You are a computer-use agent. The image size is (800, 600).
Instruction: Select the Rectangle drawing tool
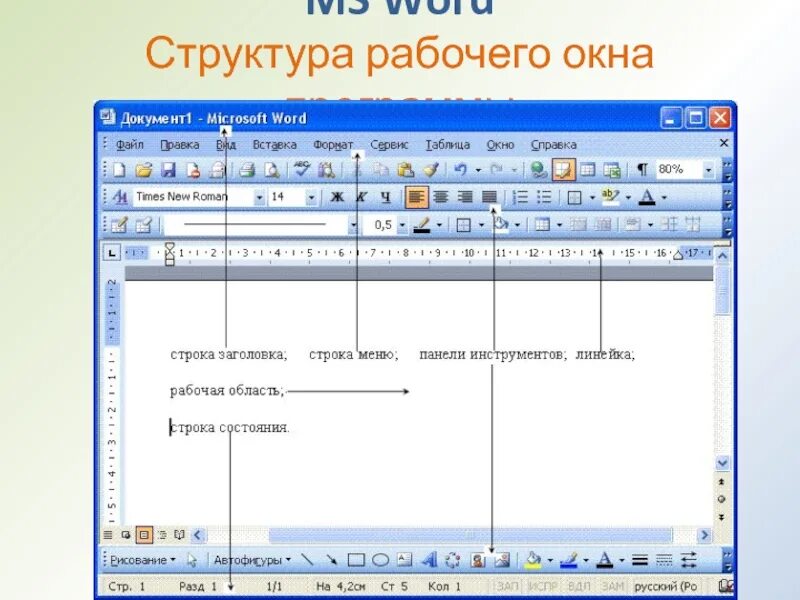click(356, 560)
